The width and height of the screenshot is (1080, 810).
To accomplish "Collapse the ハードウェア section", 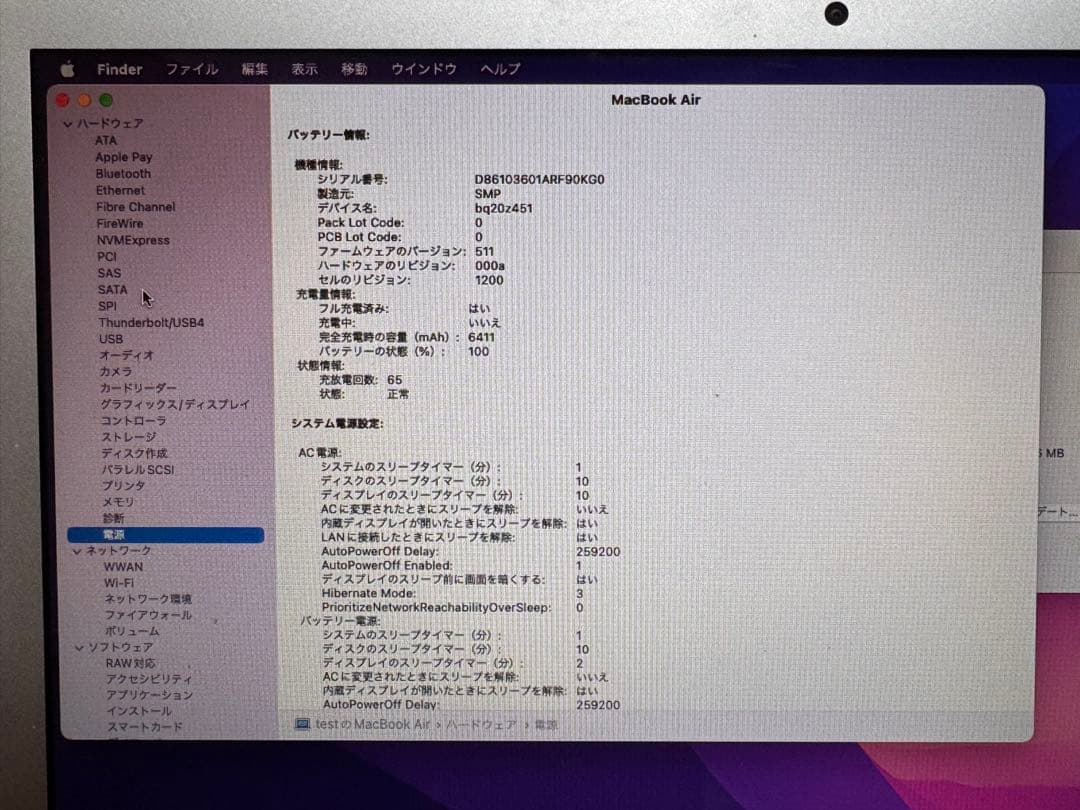I will [x=66, y=122].
